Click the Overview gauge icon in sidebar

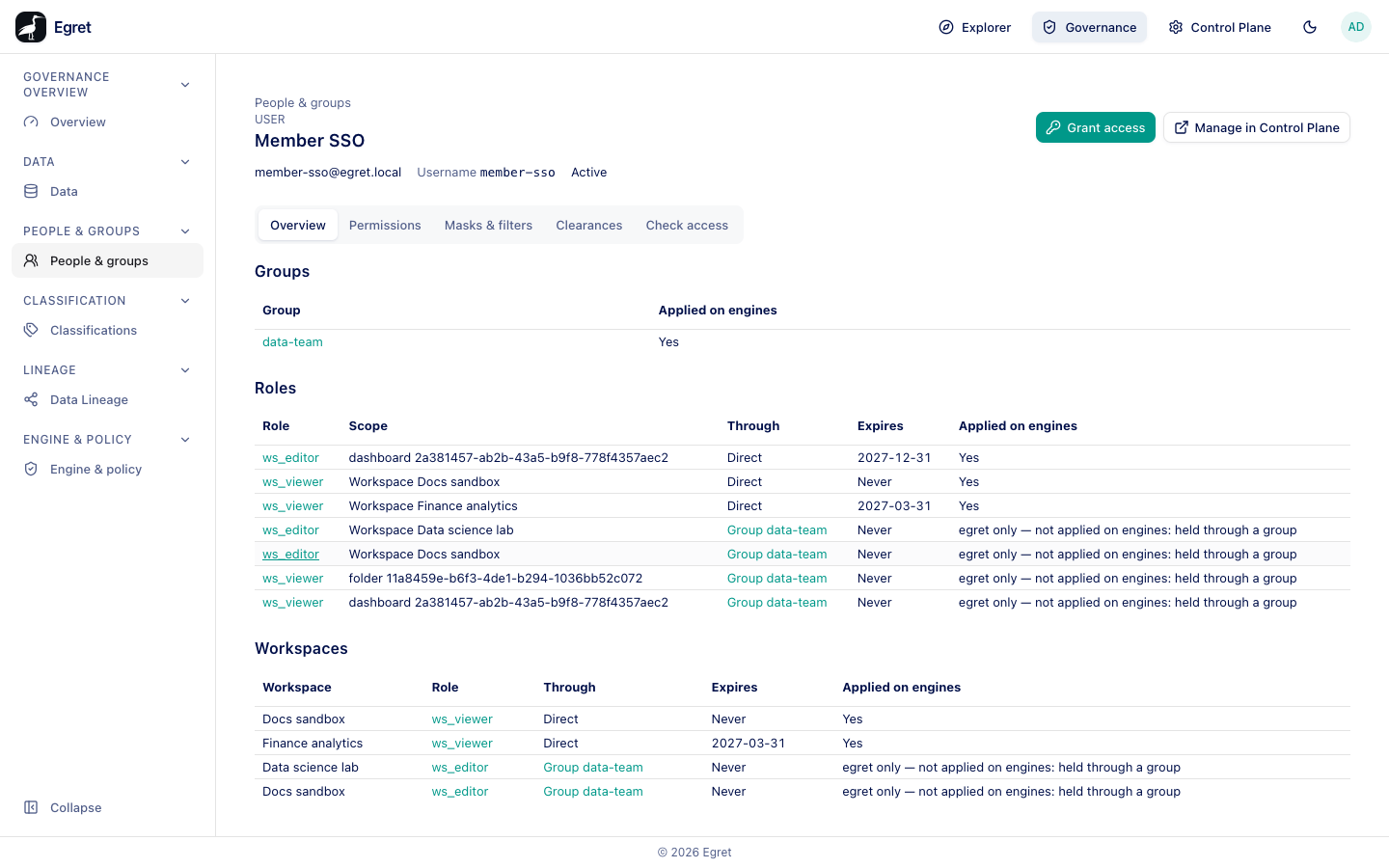31,122
